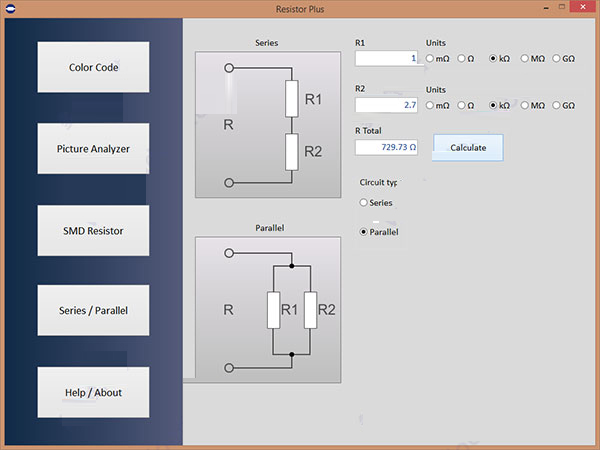
Task: Open the Series / Parallel calculator
Action: (93, 310)
